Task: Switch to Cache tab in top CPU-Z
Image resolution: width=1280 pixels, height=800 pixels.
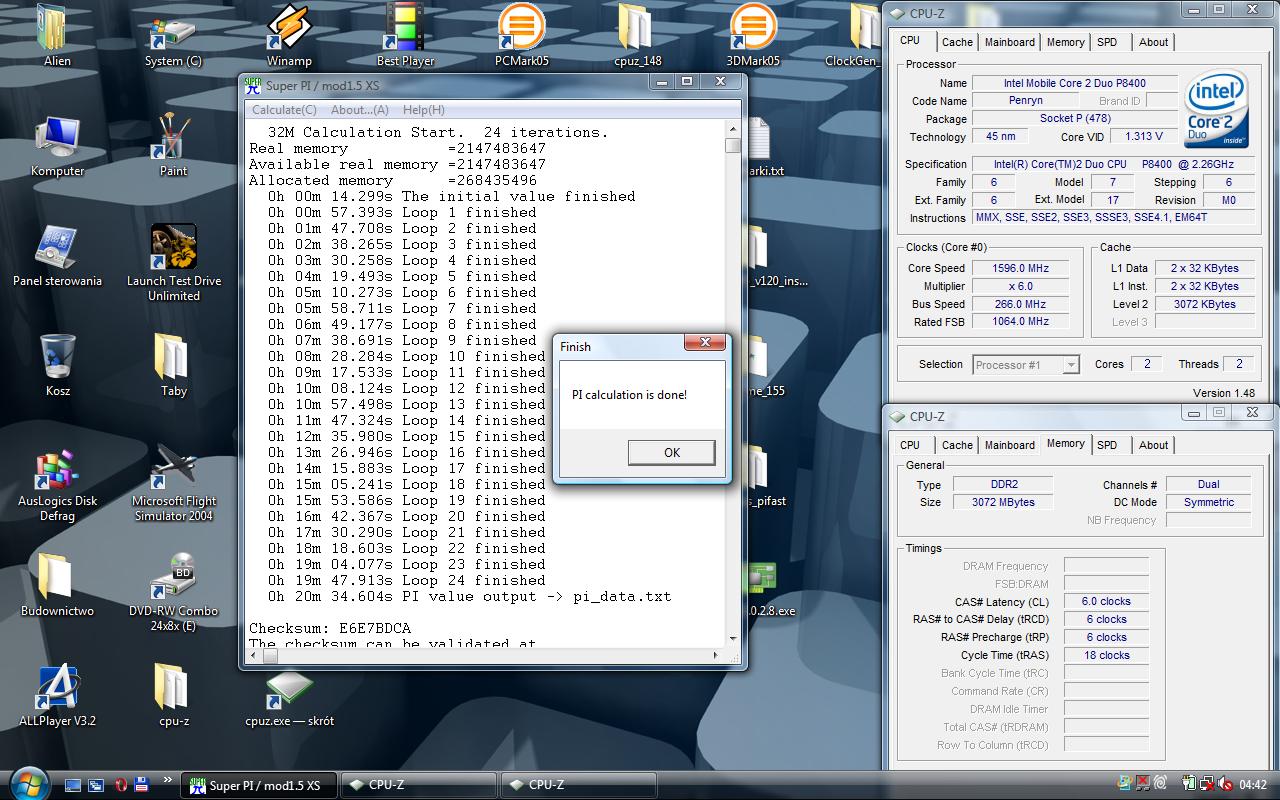Action: coord(957,42)
